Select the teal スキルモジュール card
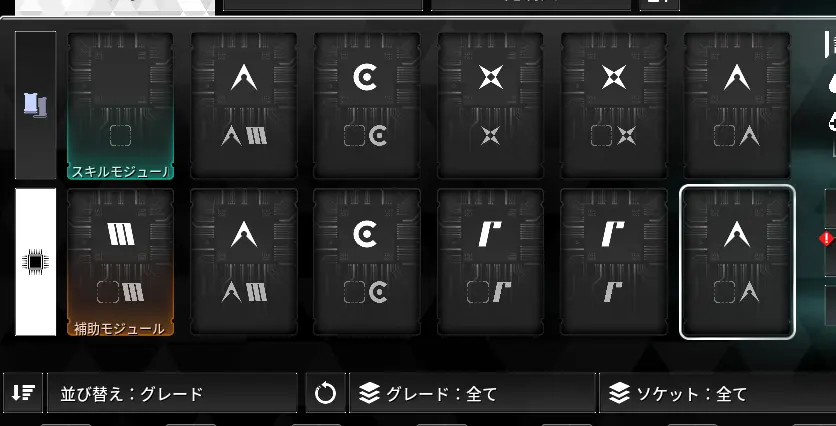Viewport: 836px width, 426px height. click(120, 106)
